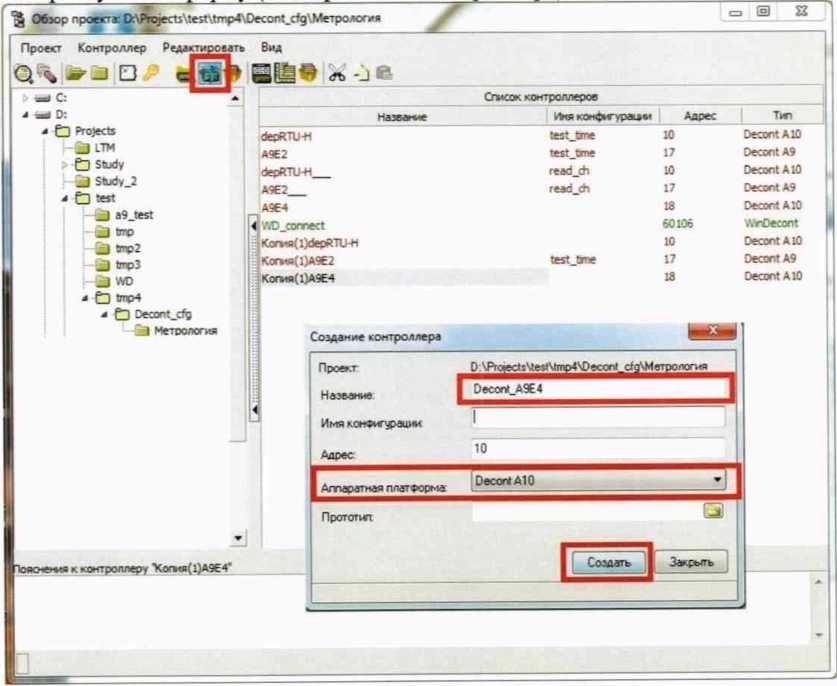Collapse the Projects folder node

click(45, 131)
